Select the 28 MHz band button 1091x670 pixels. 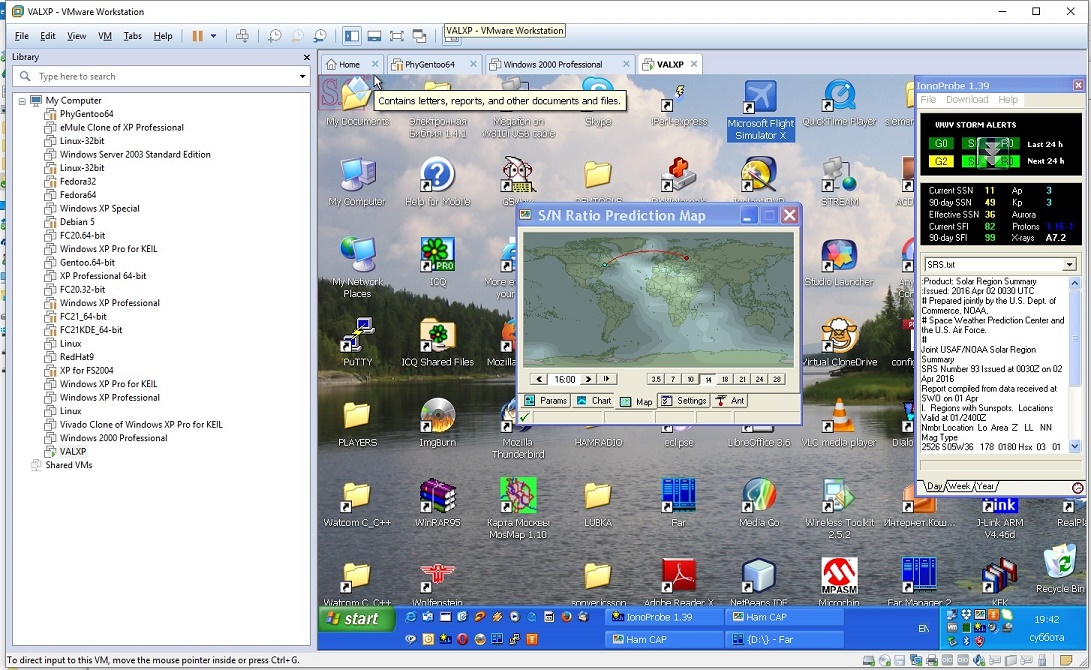tap(777, 379)
